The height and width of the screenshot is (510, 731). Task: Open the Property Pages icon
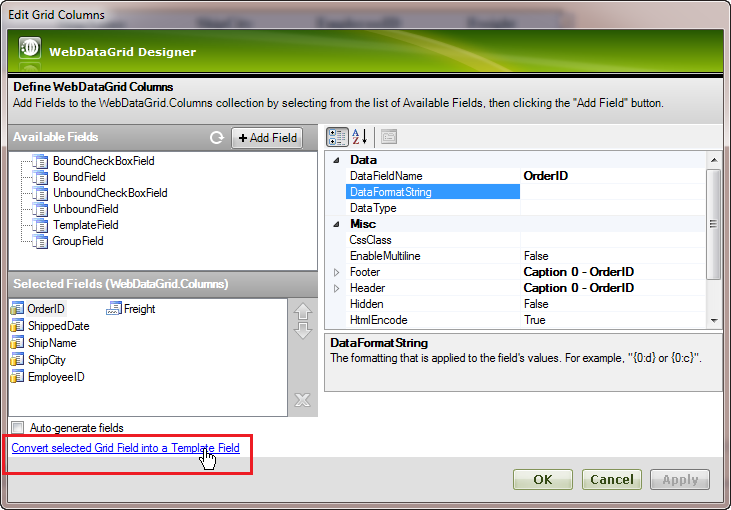[389, 137]
